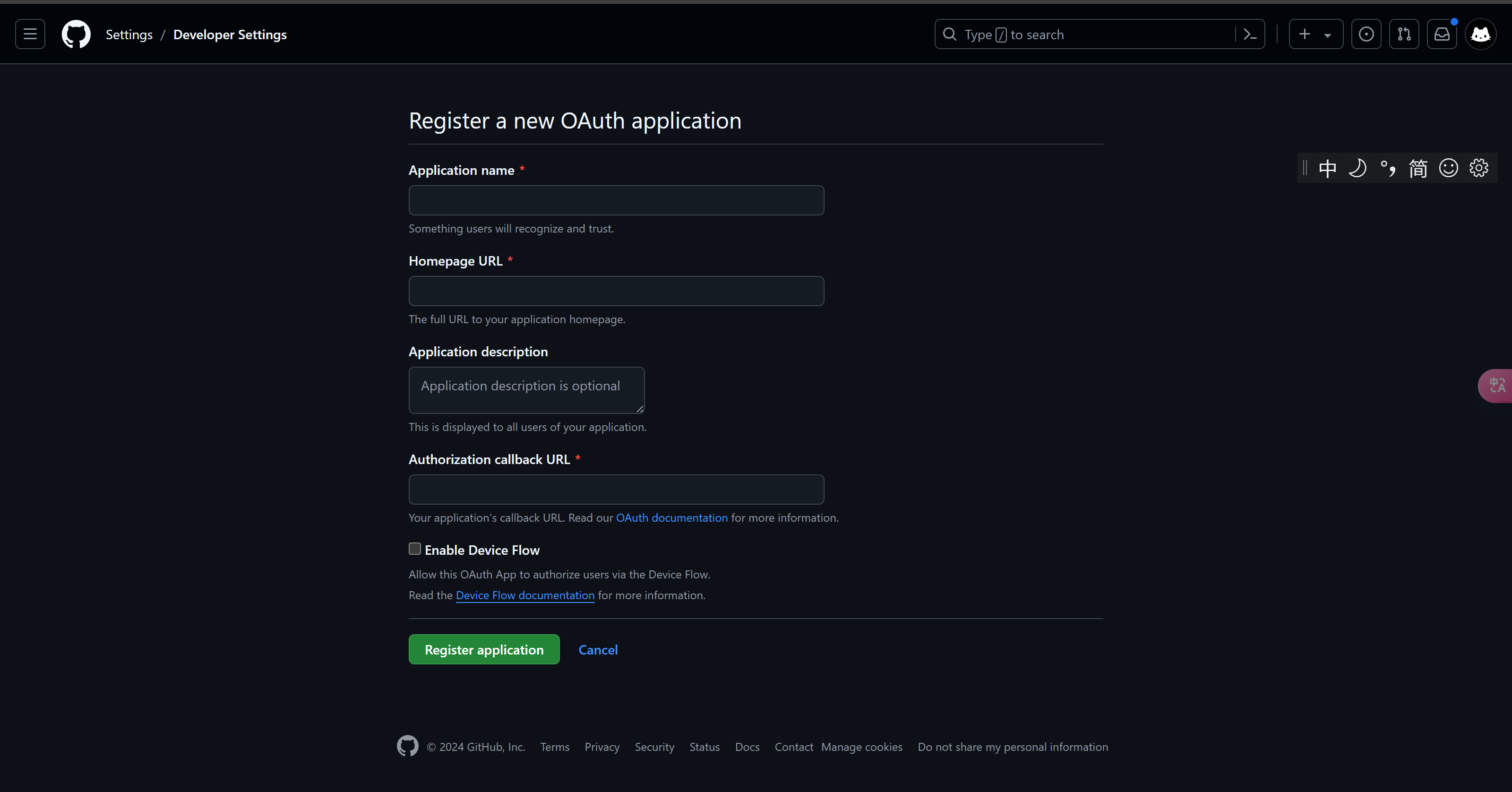Toggle IME moon half-width mode
The width and height of the screenshot is (1512, 792).
click(1357, 168)
